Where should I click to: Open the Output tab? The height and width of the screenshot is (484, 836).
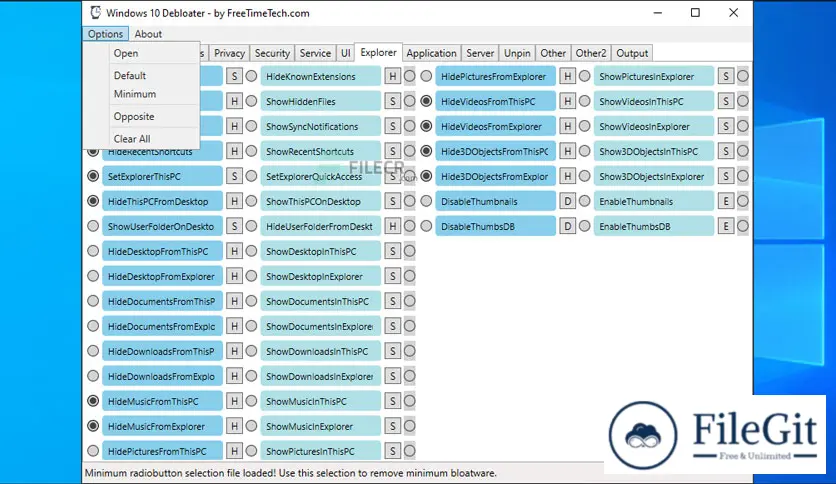[632, 53]
